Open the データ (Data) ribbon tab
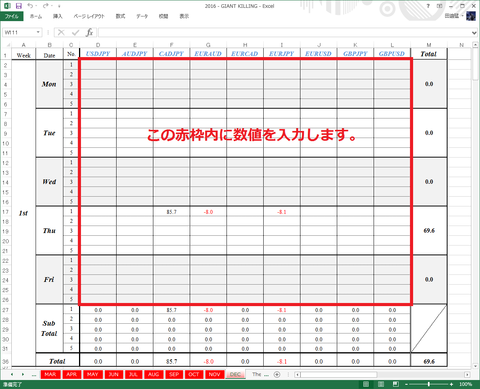 pyautogui.click(x=142, y=16)
